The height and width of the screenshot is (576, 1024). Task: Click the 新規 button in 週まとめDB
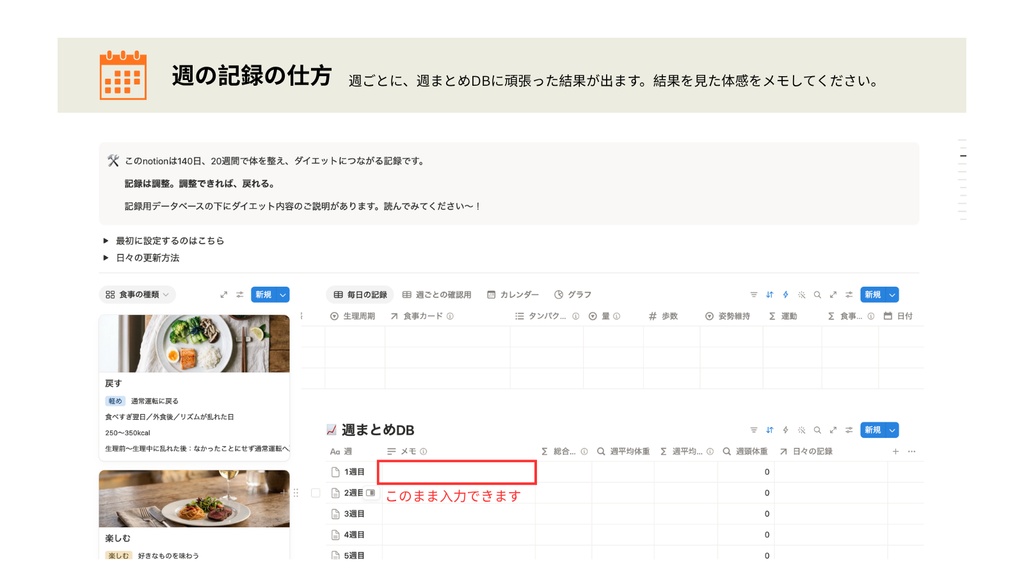[x=873, y=430]
